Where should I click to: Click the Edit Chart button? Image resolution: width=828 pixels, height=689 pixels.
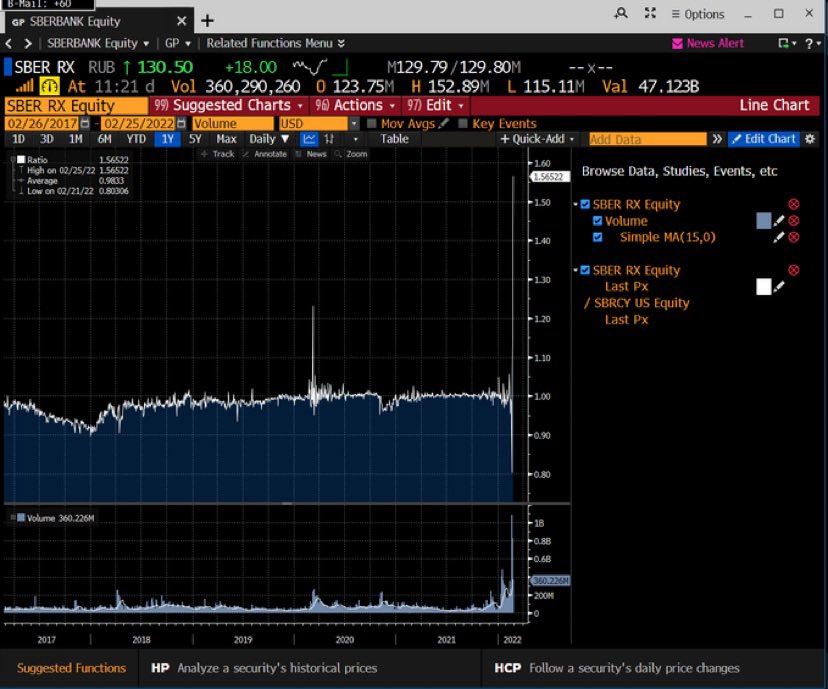(x=764, y=139)
